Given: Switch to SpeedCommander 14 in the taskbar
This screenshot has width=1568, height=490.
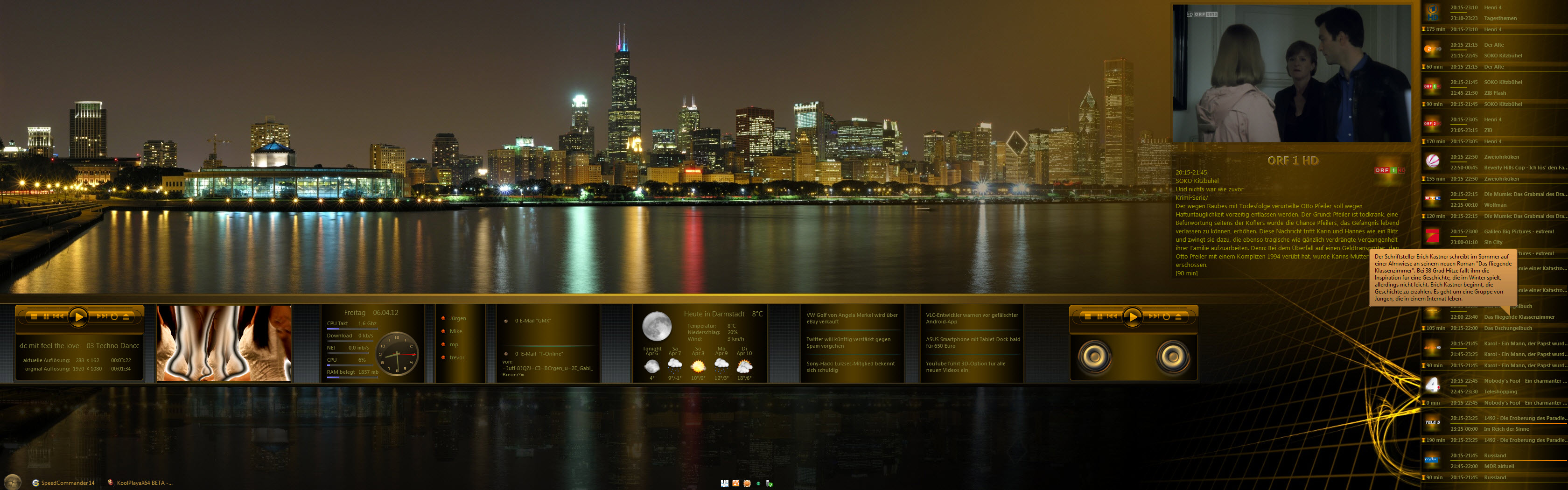Looking at the screenshot, I should [x=64, y=483].
